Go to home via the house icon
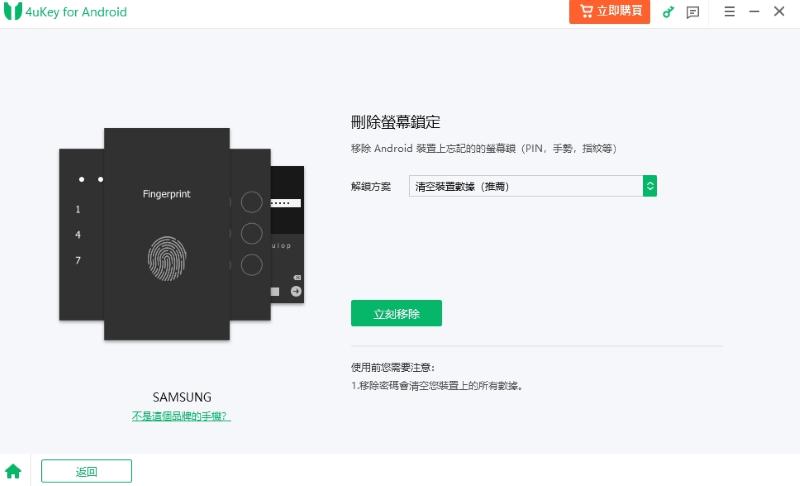 pos(13,471)
